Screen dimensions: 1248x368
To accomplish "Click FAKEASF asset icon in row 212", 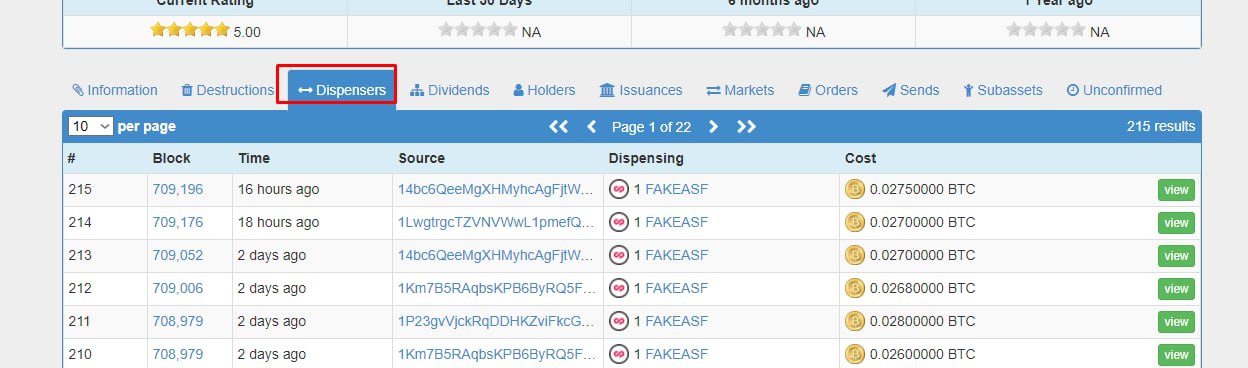I will click(x=619, y=288).
